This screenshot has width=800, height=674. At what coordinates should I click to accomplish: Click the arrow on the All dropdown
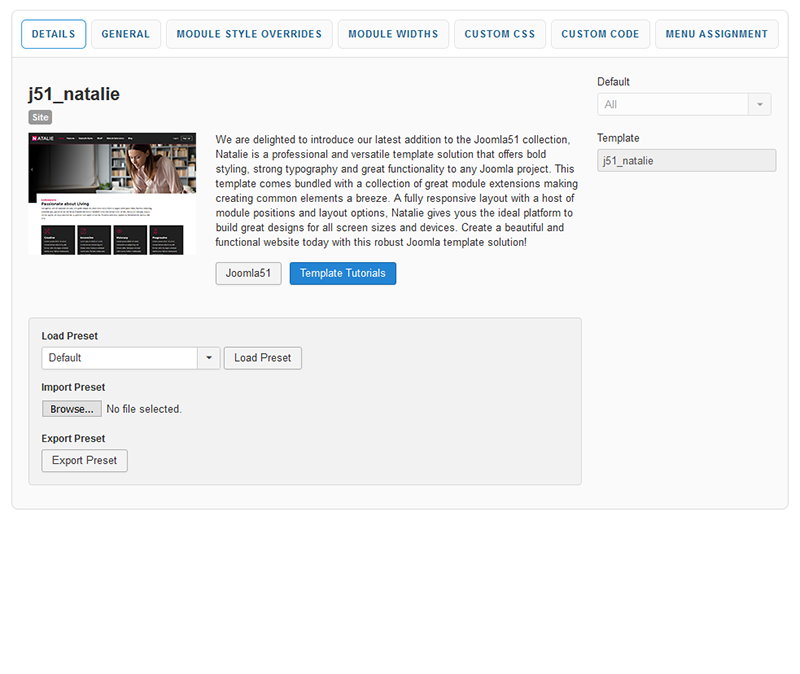point(761,105)
